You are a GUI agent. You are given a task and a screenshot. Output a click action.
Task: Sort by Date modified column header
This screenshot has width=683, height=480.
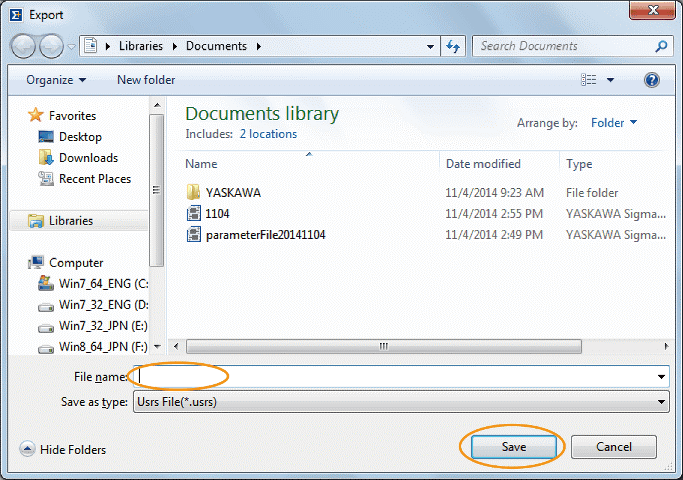coord(483,164)
